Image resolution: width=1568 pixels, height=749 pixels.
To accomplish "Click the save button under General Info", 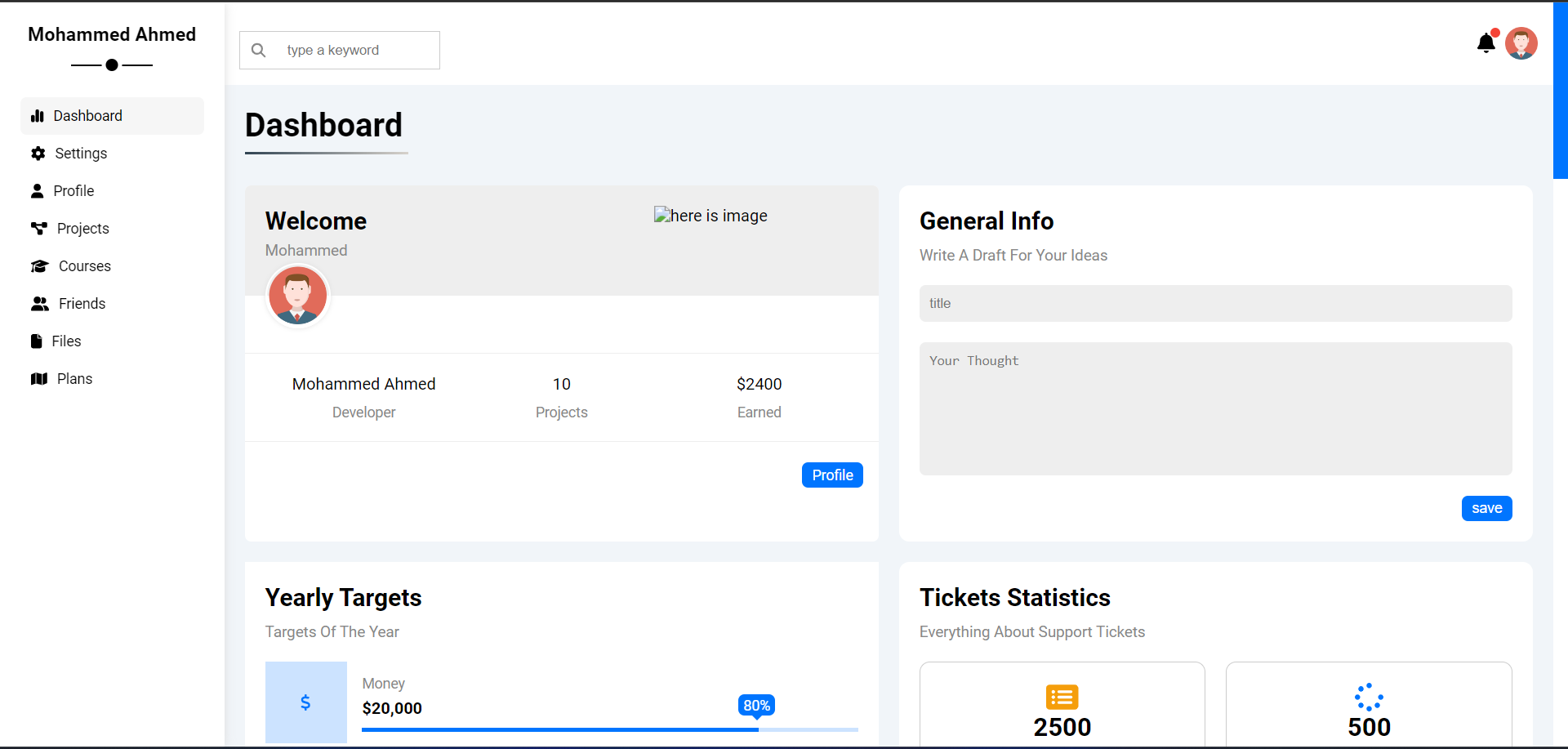I will coord(1486,508).
